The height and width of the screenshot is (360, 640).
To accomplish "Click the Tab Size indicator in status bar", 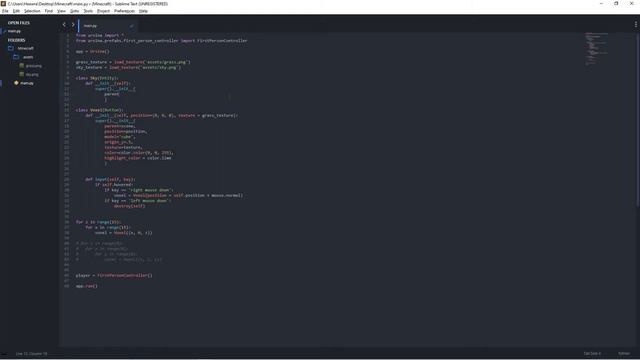I will [x=592, y=353].
